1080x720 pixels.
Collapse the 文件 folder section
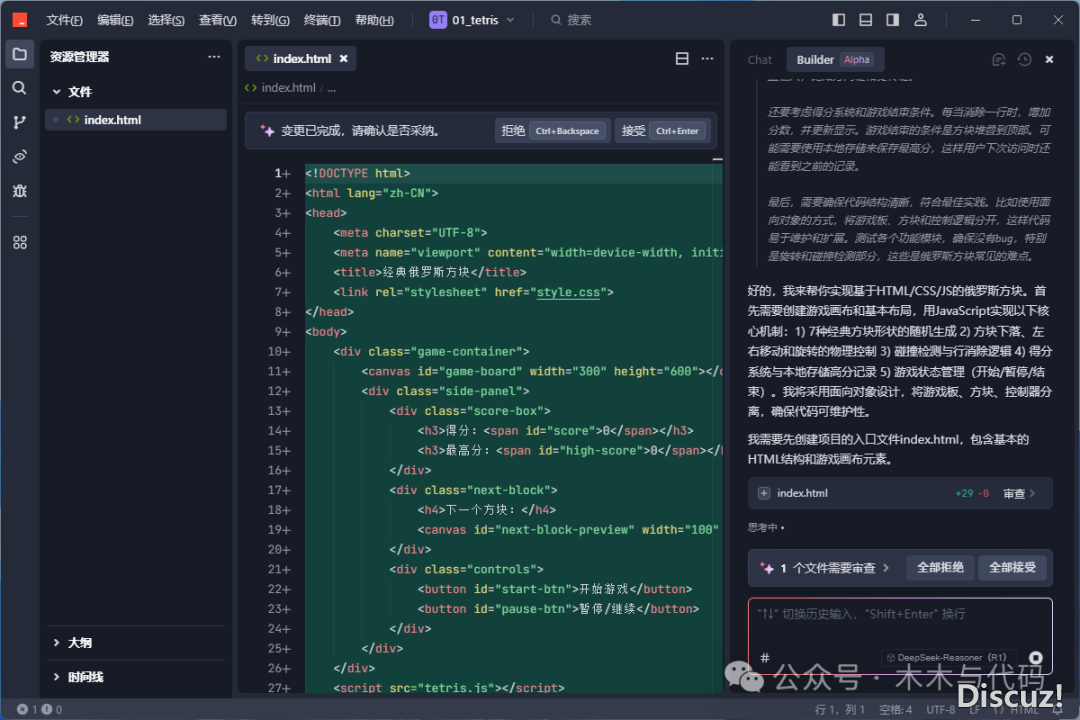[x=57, y=92]
